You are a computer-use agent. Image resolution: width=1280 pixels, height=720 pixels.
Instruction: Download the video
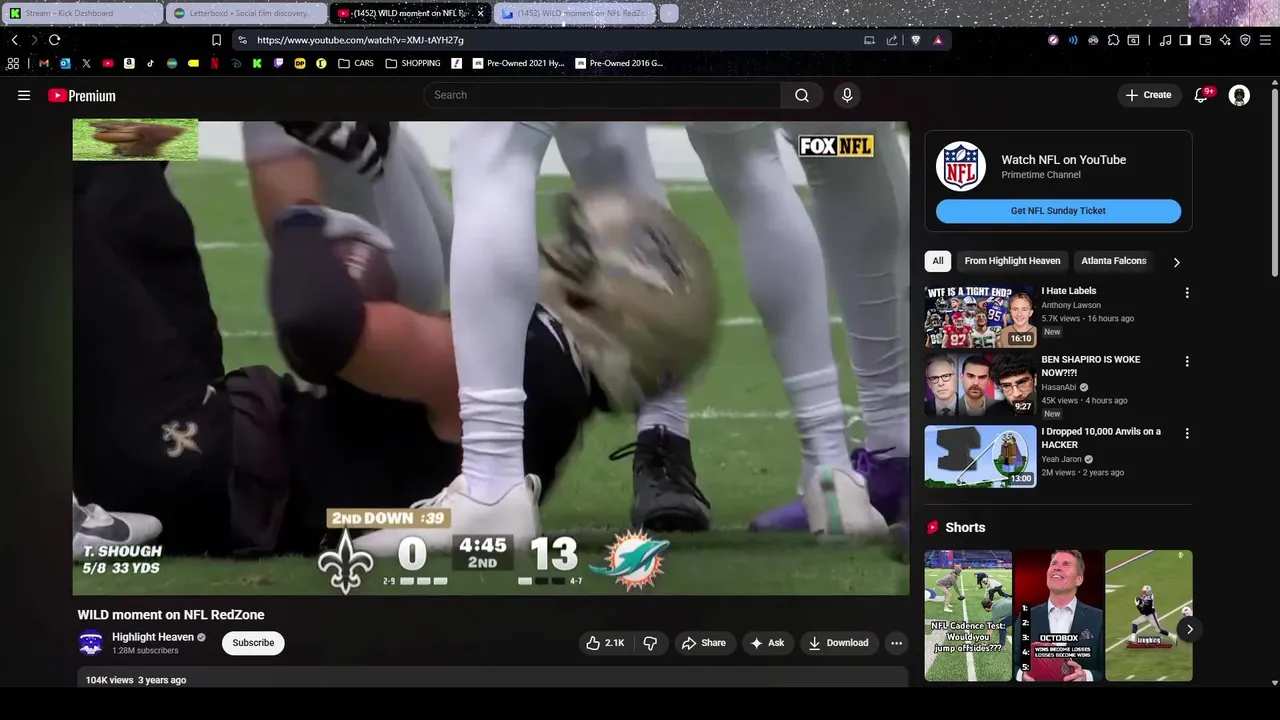click(838, 643)
